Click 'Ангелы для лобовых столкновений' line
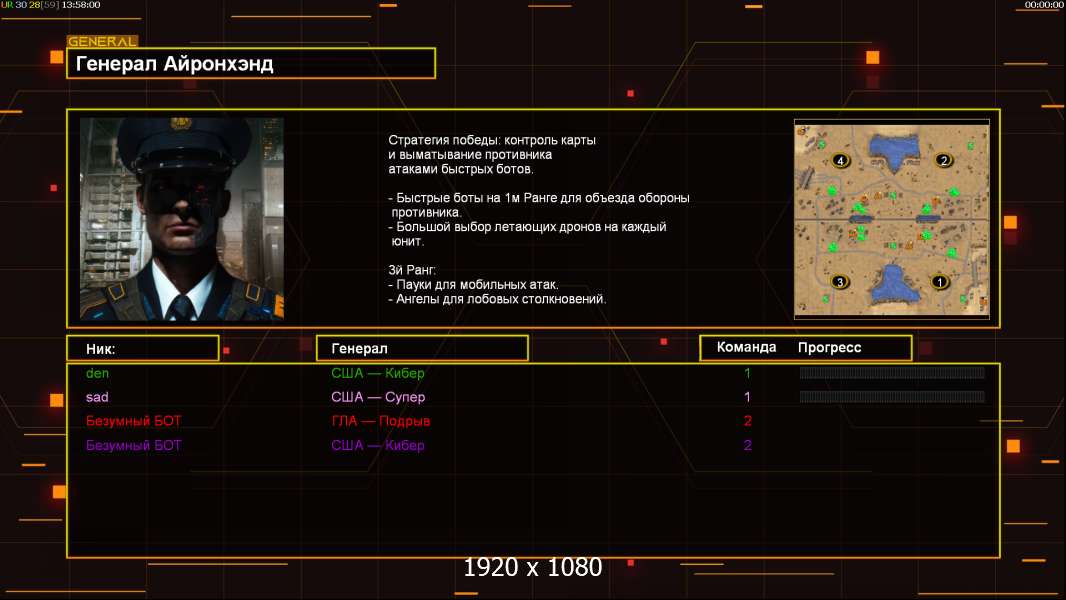The width and height of the screenshot is (1066, 600). (x=497, y=299)
